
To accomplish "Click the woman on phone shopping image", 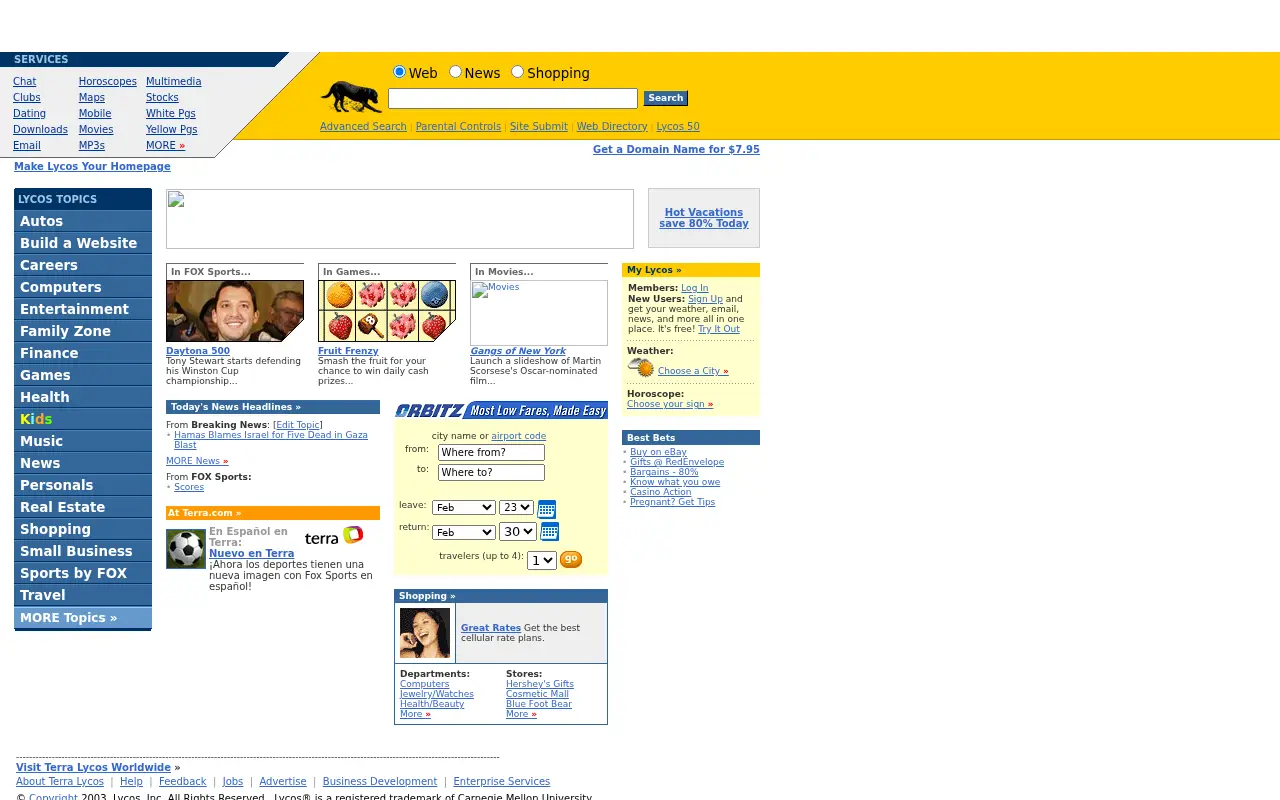I will pyautogui.click(x=425, y=633).
